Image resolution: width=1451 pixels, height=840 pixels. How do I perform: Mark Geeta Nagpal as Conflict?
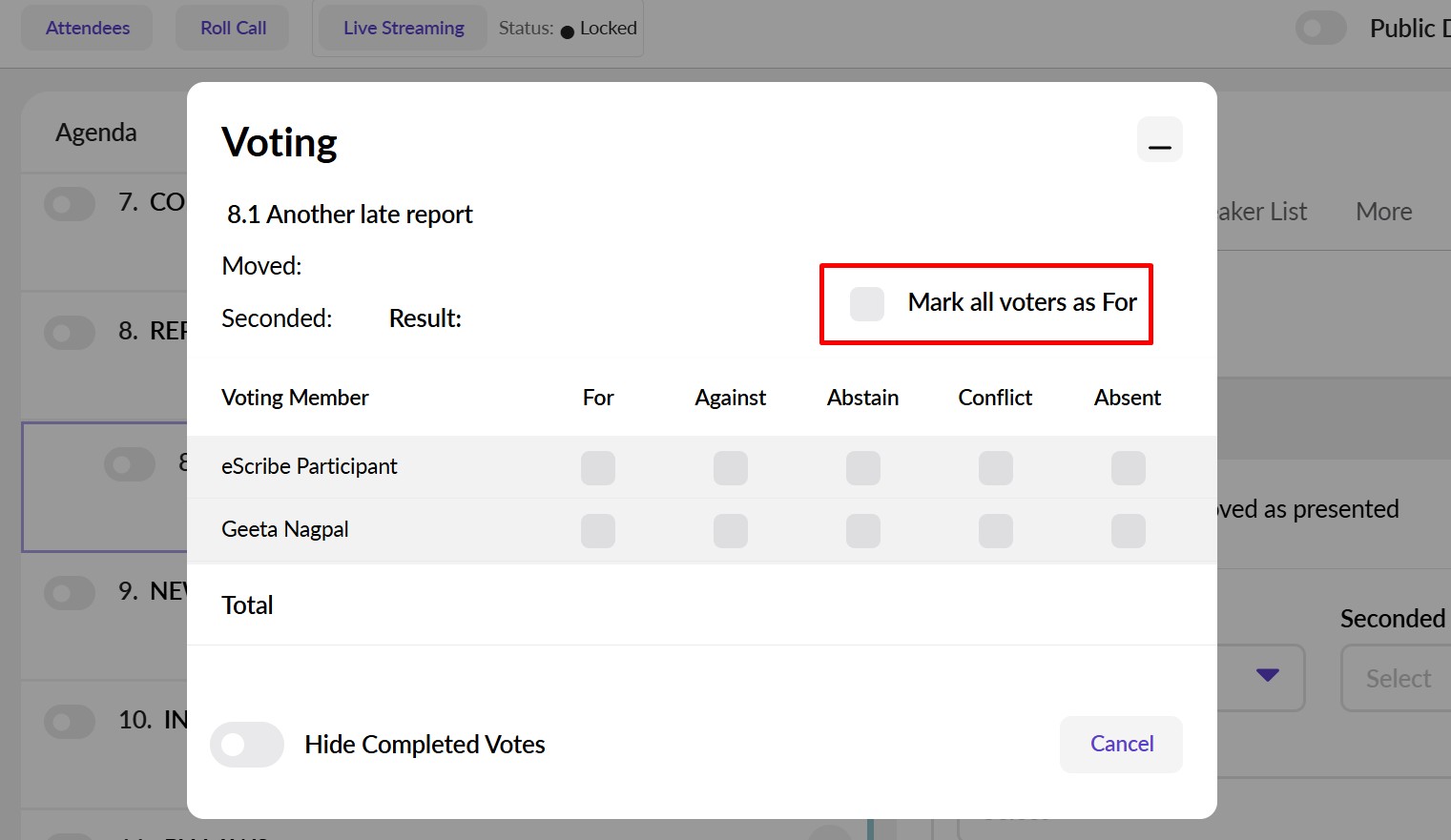click(996, 531)
